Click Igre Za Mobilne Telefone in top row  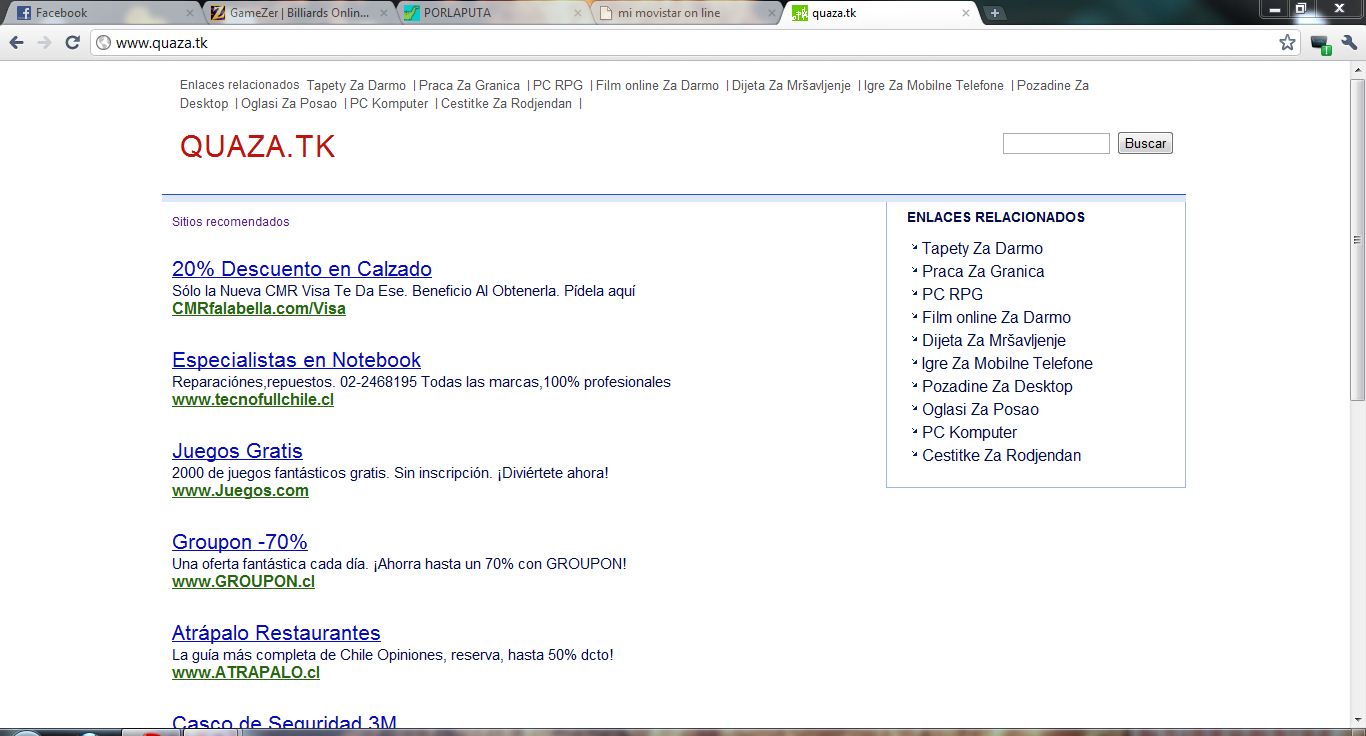pos(934,86)
